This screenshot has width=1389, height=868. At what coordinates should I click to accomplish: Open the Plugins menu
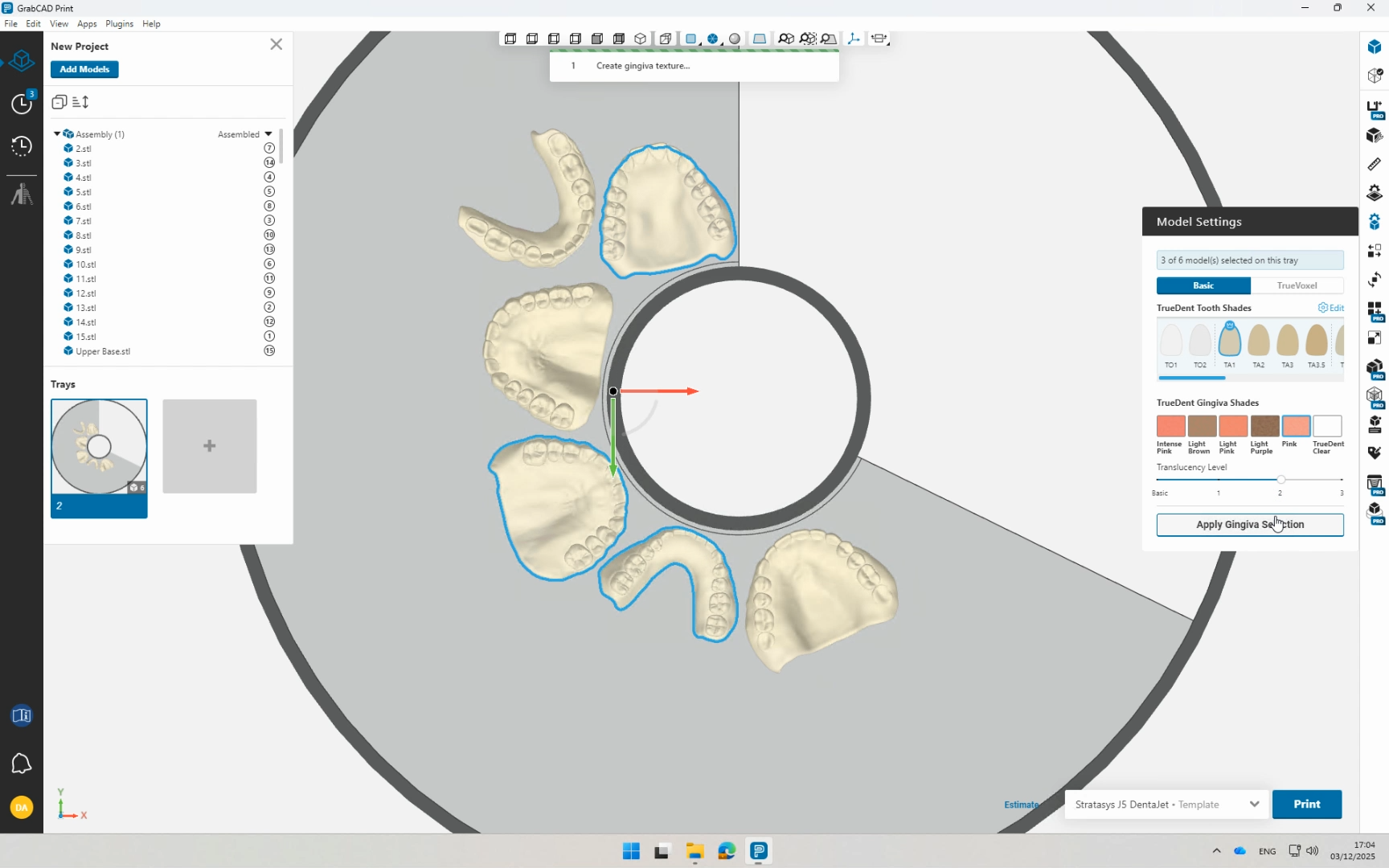119,24
